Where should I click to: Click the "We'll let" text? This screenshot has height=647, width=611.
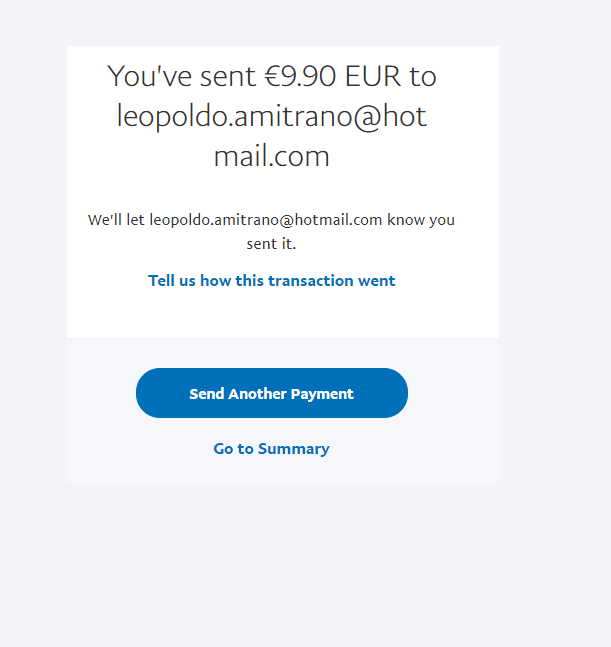point(116,220)
